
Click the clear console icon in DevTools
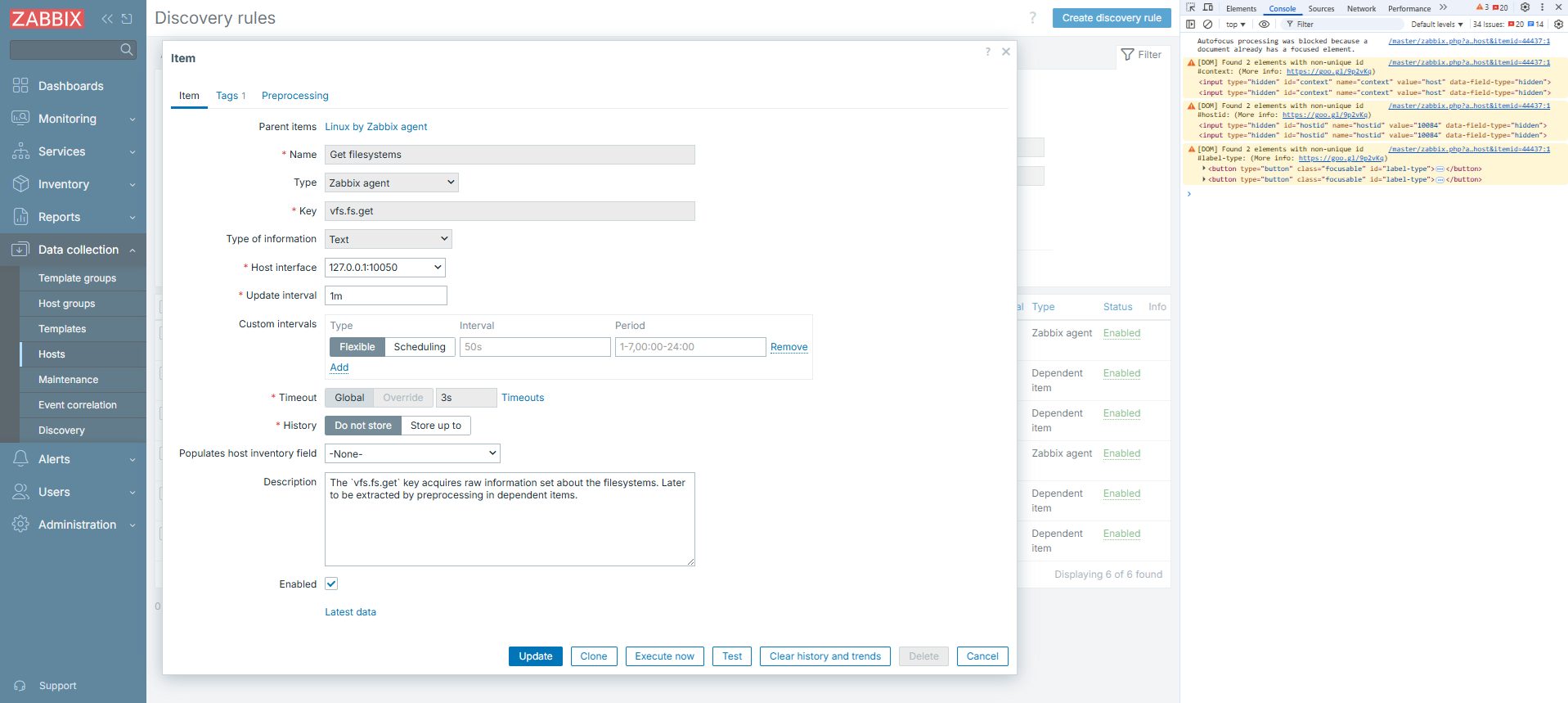1207,25
